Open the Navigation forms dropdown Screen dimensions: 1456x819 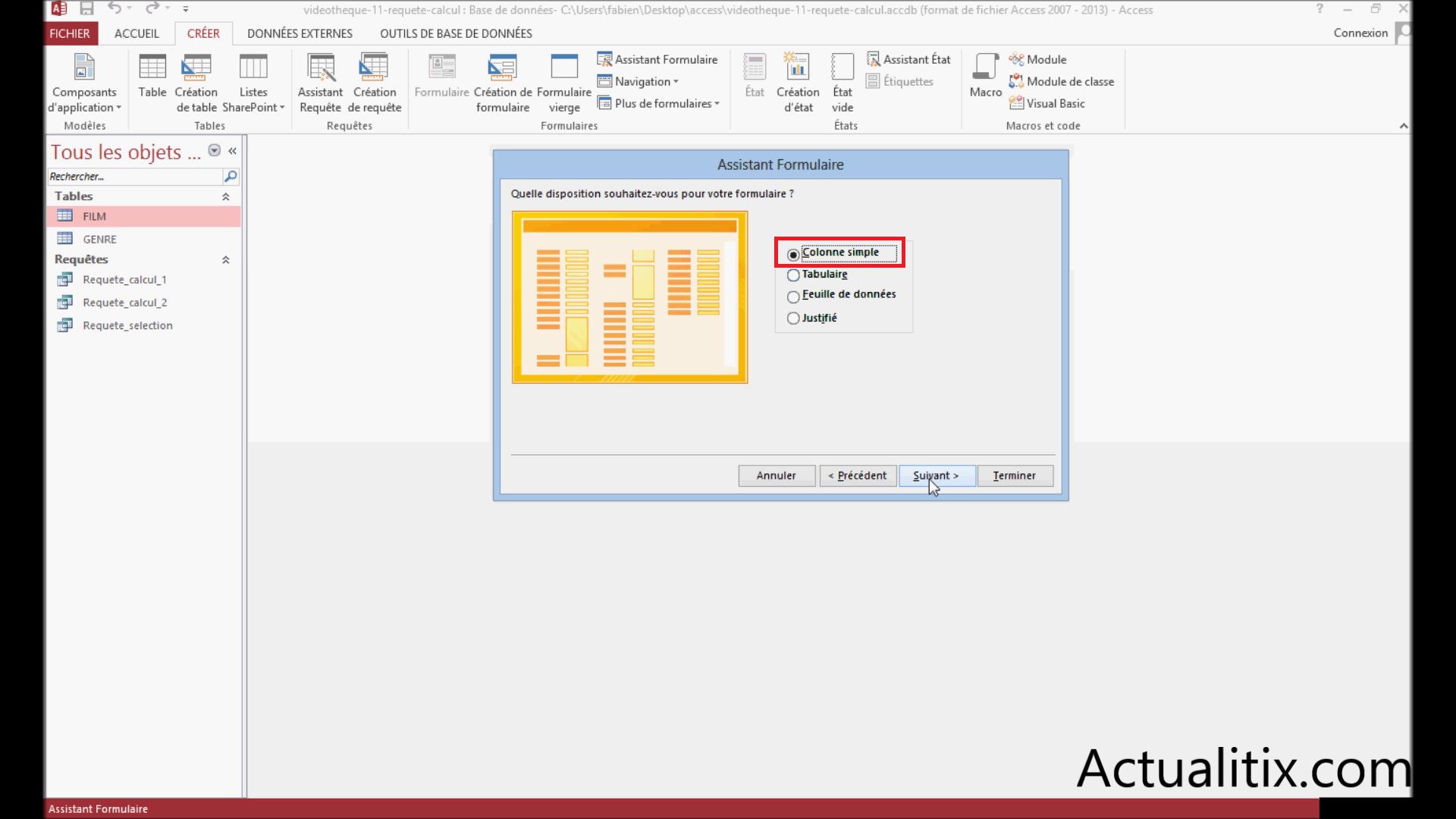click(x=638, y=81)
